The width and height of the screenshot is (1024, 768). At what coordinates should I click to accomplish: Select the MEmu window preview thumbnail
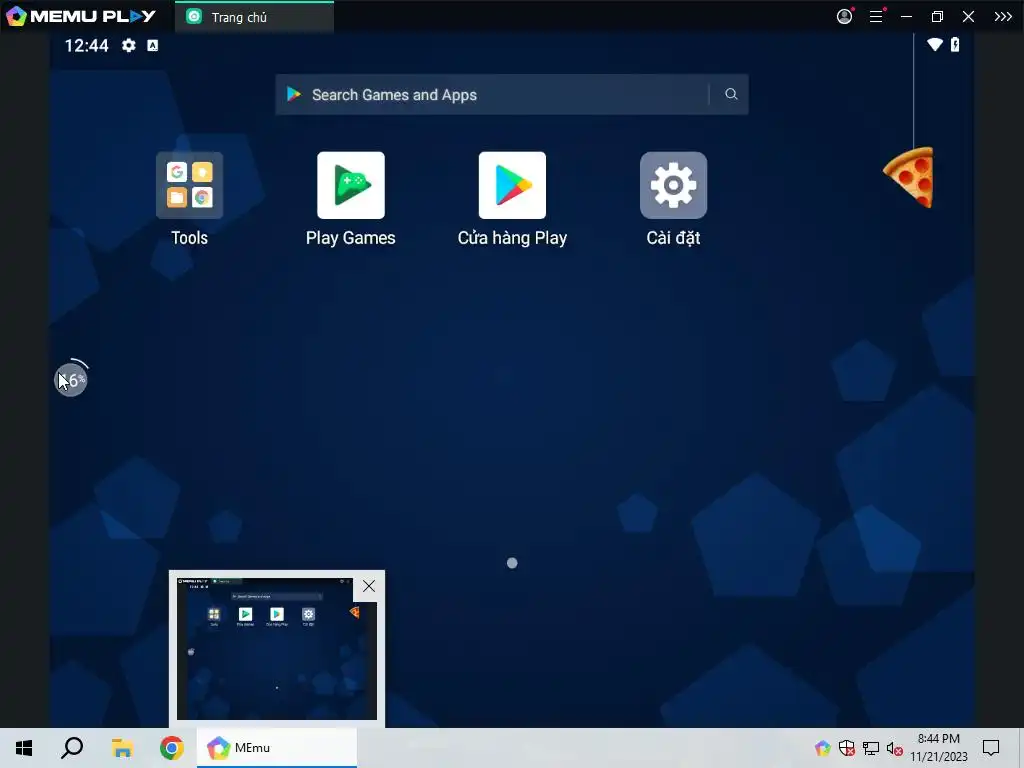pos(277,648)
